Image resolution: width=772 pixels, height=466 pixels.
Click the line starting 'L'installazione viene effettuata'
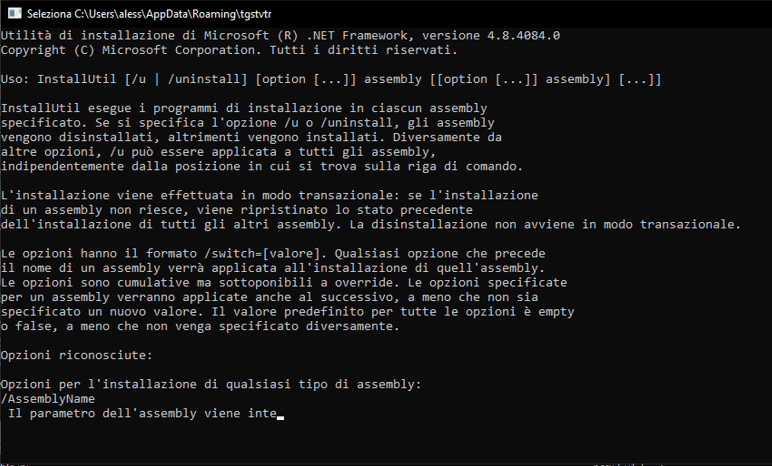[x=269, y=195]
